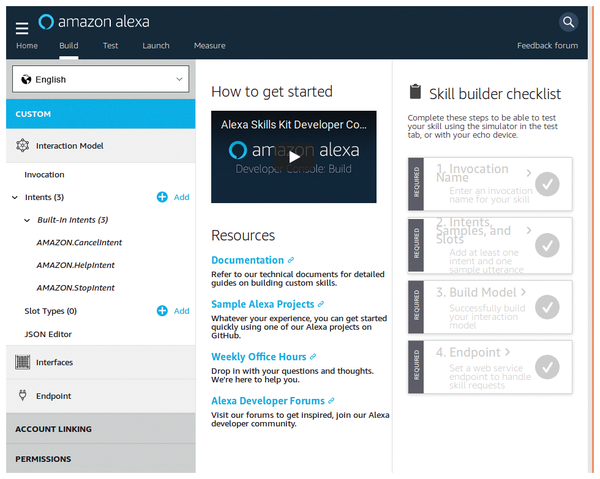Viewport: 600px width, 479px height.
Task: Click the Endpoint checklist checkmark circle
Action: click(547, 367)
